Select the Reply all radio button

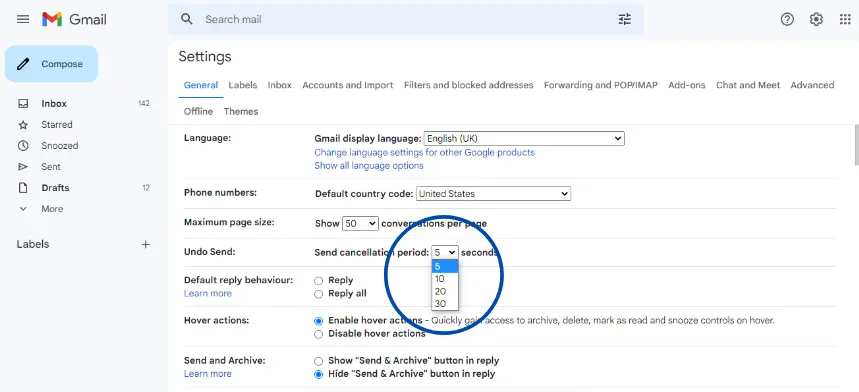point(318,294)
